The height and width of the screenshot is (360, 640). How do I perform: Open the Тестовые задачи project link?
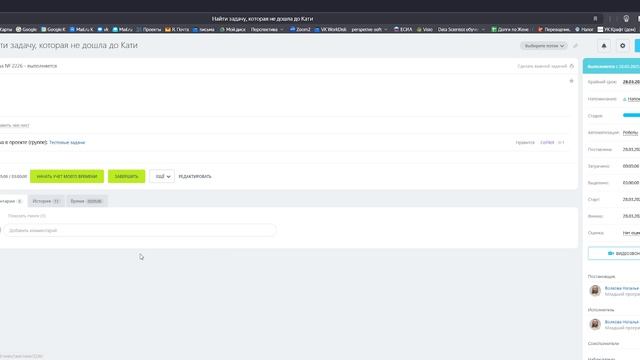pyautogui.click(x=67, y=142)
